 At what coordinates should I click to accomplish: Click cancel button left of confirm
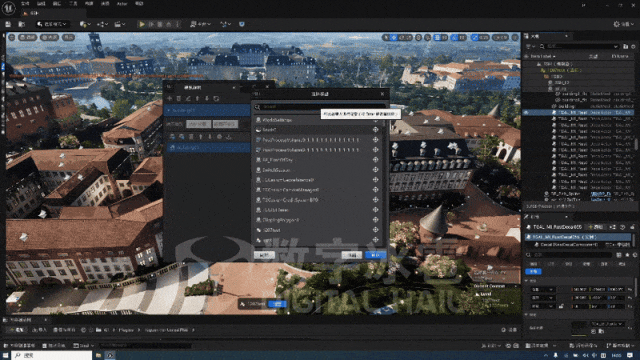352,255
